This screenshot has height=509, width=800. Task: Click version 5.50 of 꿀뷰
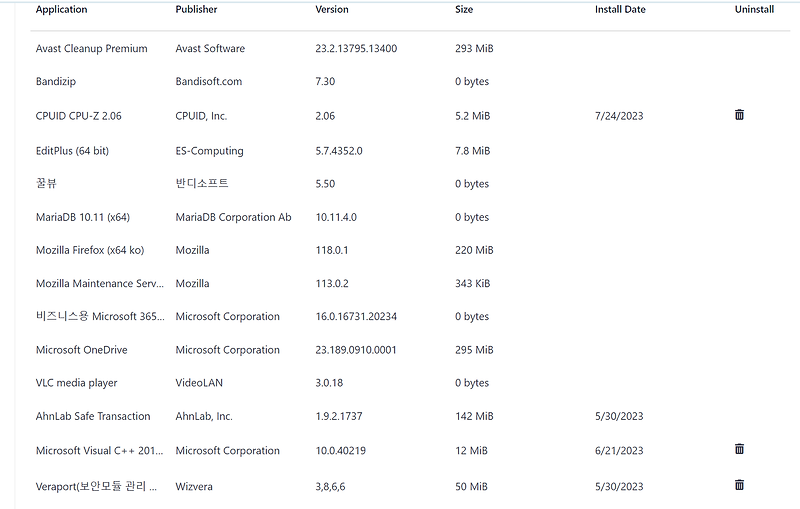click(325, 184)
